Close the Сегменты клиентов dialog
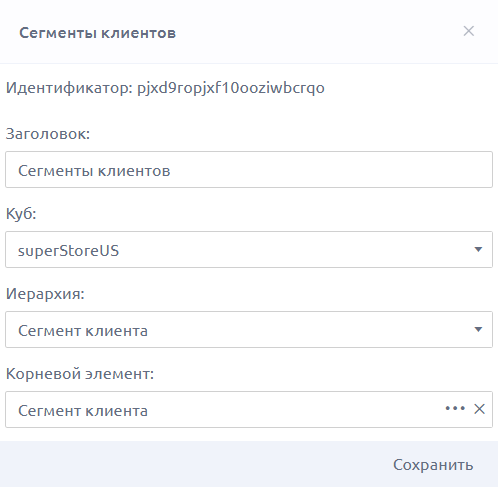Image resolution: width=498 pixels, height=487 pixels. click(469, 31)
